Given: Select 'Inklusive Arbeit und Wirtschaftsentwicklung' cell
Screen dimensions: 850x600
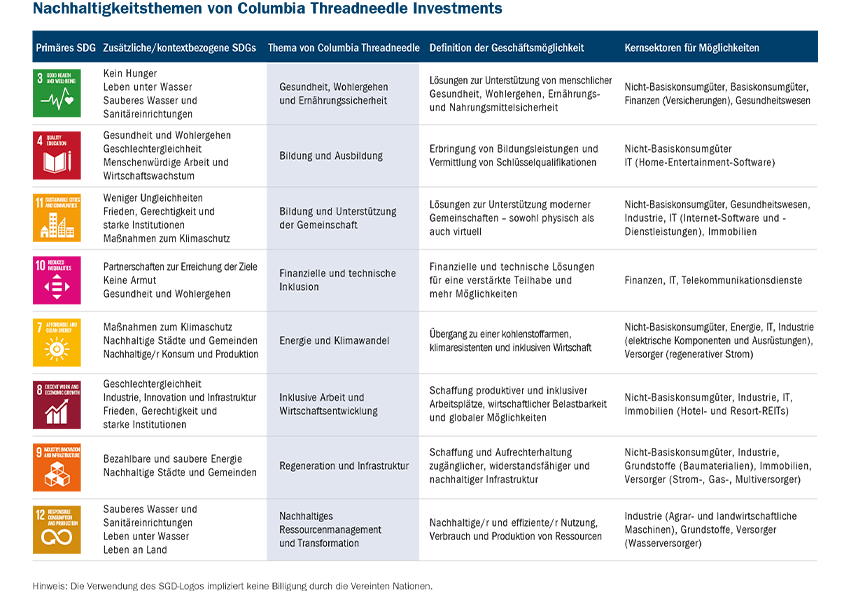Looking at the screenshot, I should point(343,404).
